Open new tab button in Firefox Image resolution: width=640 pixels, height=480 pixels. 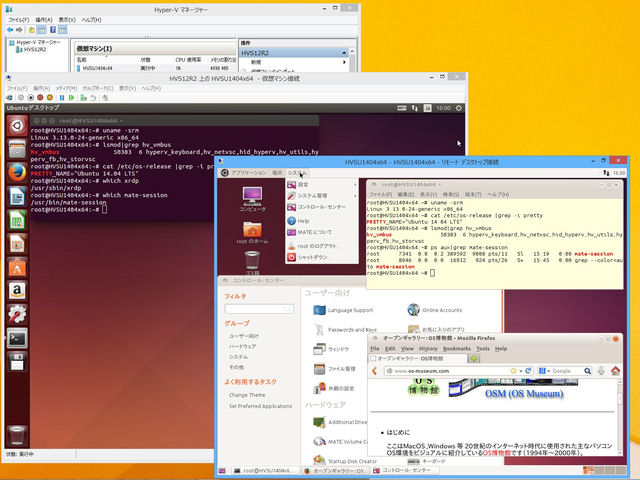(x=473, y=358)
